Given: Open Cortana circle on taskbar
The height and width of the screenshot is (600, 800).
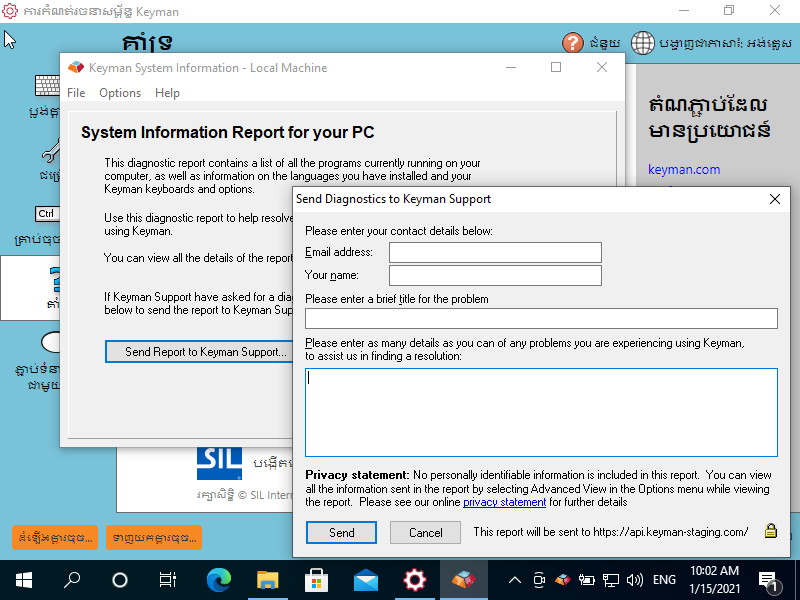Looking at the screenshot, I should click(x=120, y=580).
